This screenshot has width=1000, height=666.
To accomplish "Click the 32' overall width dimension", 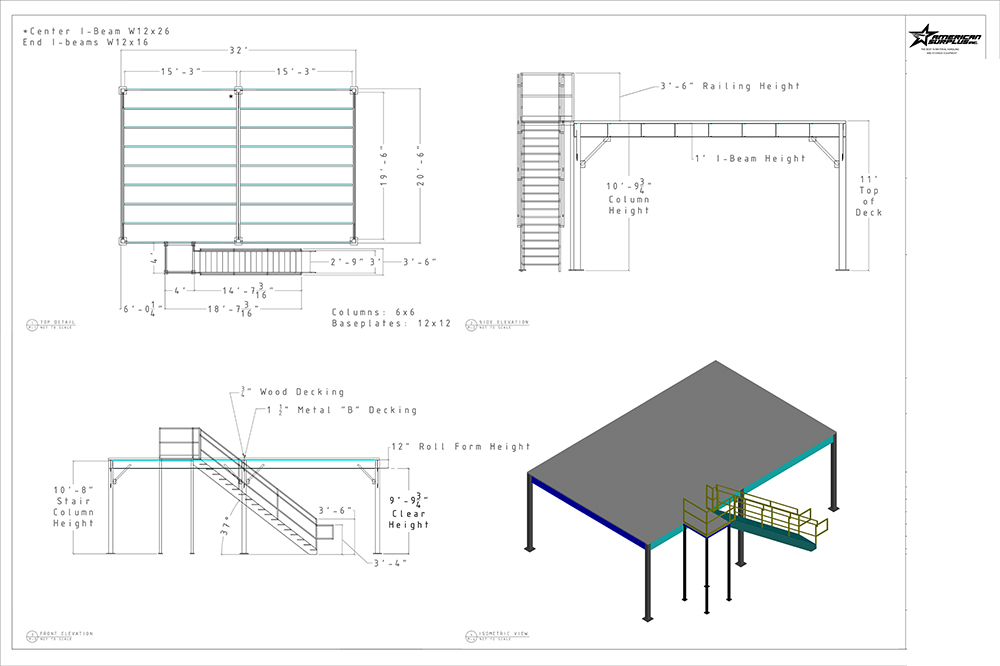I will click(x=239, y=50).
